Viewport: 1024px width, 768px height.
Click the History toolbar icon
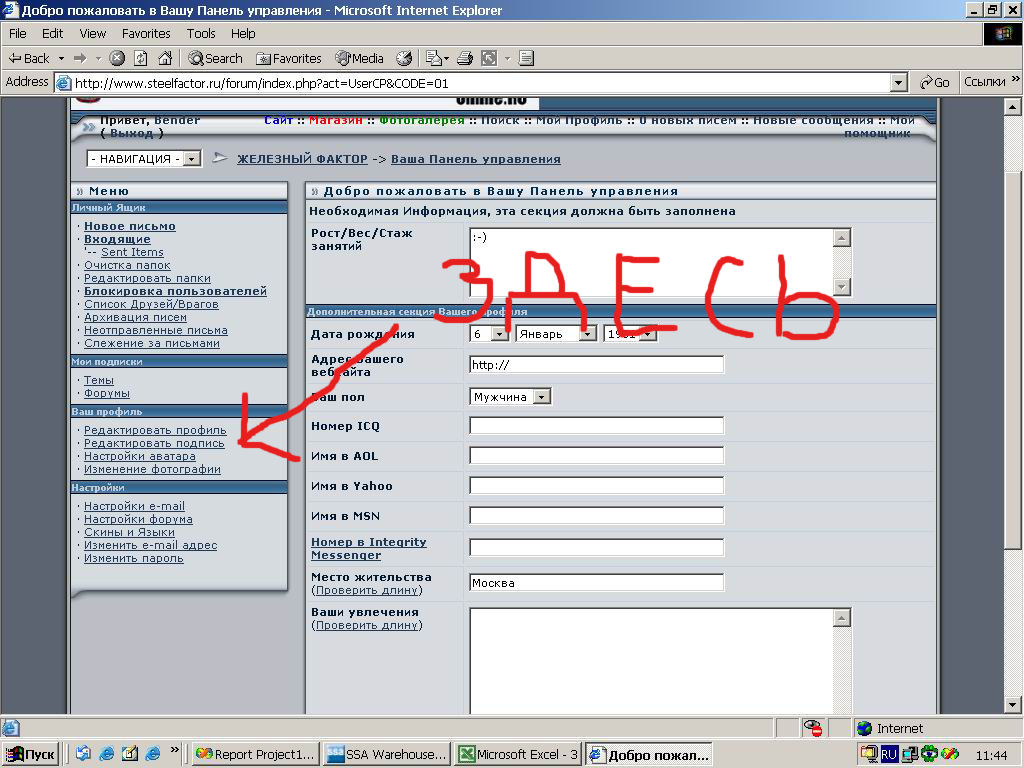pyautogui.click(x=404, y=58)
